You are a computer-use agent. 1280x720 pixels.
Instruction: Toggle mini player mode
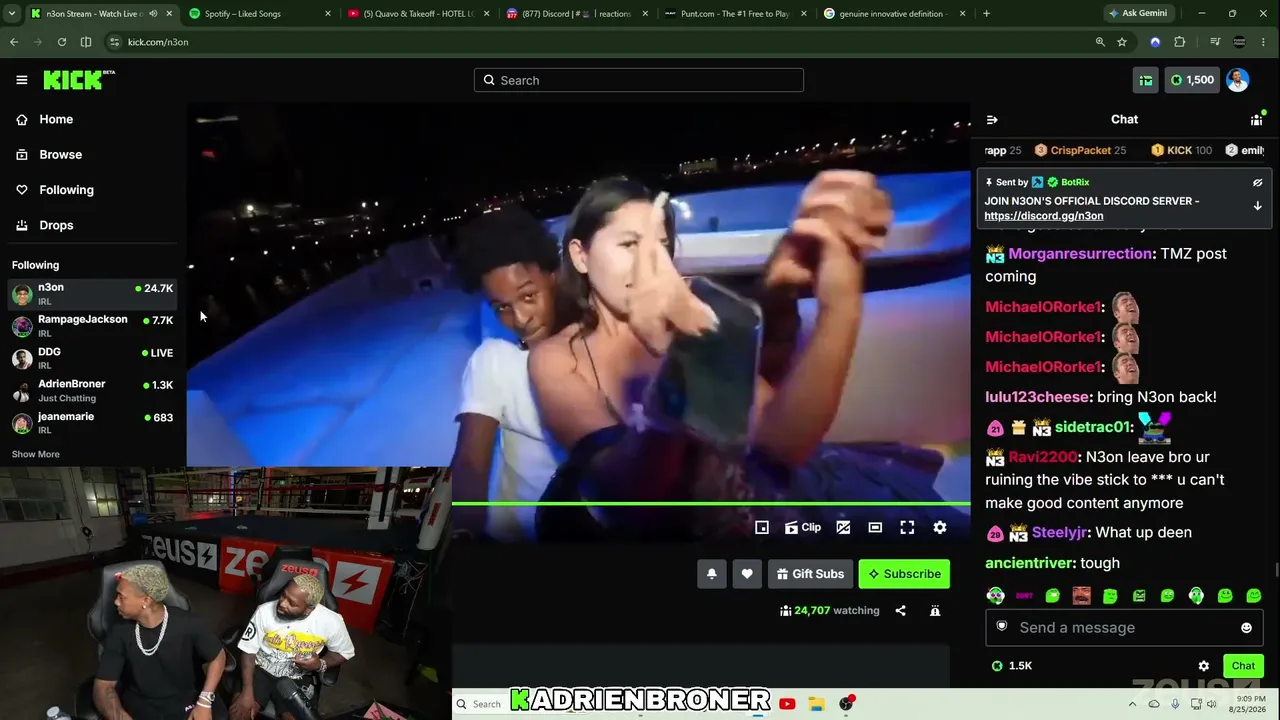point(762,528)
